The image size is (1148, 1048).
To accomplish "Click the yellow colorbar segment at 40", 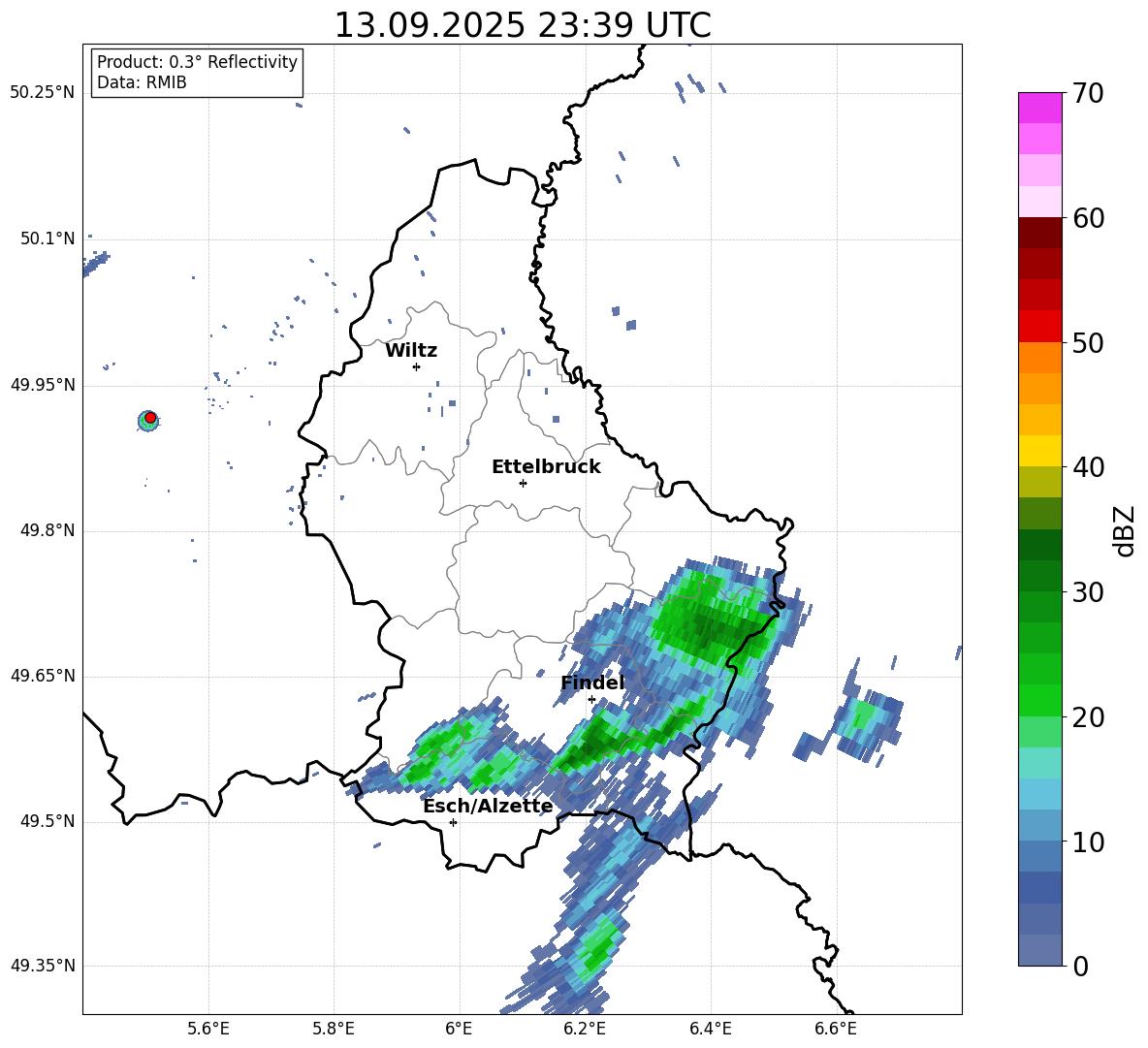I will pyautogui.click(x=1039, y=451).
